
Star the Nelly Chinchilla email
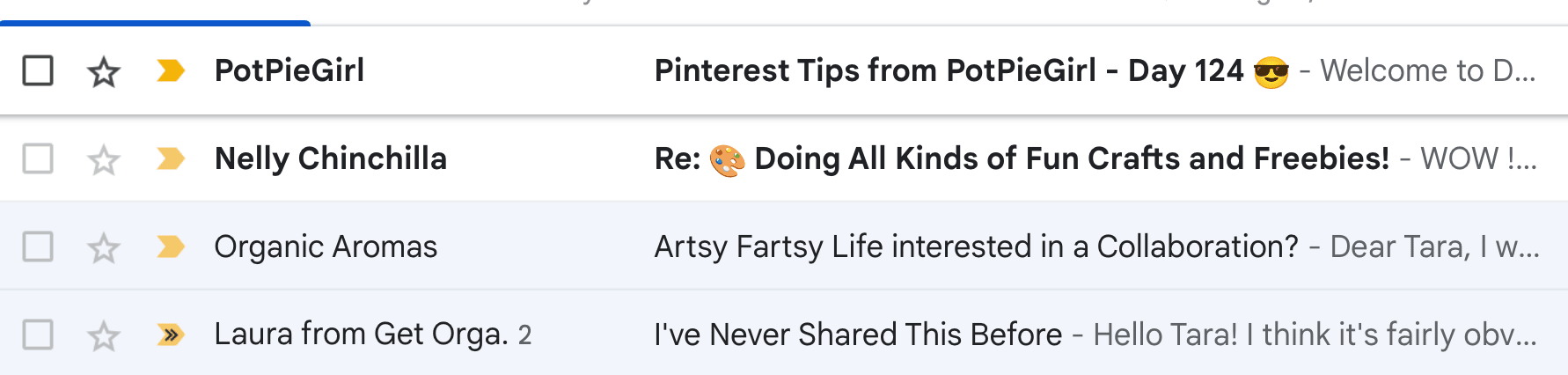104,159
